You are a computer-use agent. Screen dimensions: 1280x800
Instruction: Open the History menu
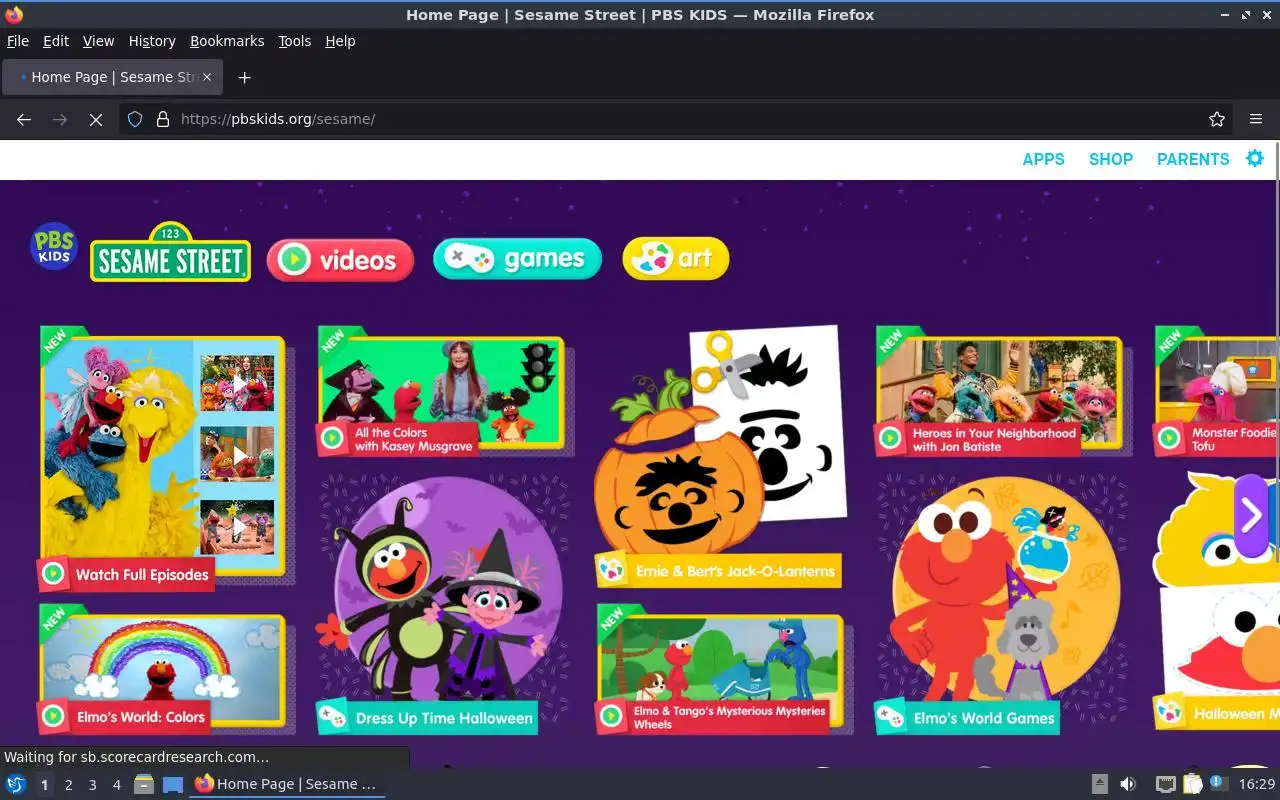(152, 41)
